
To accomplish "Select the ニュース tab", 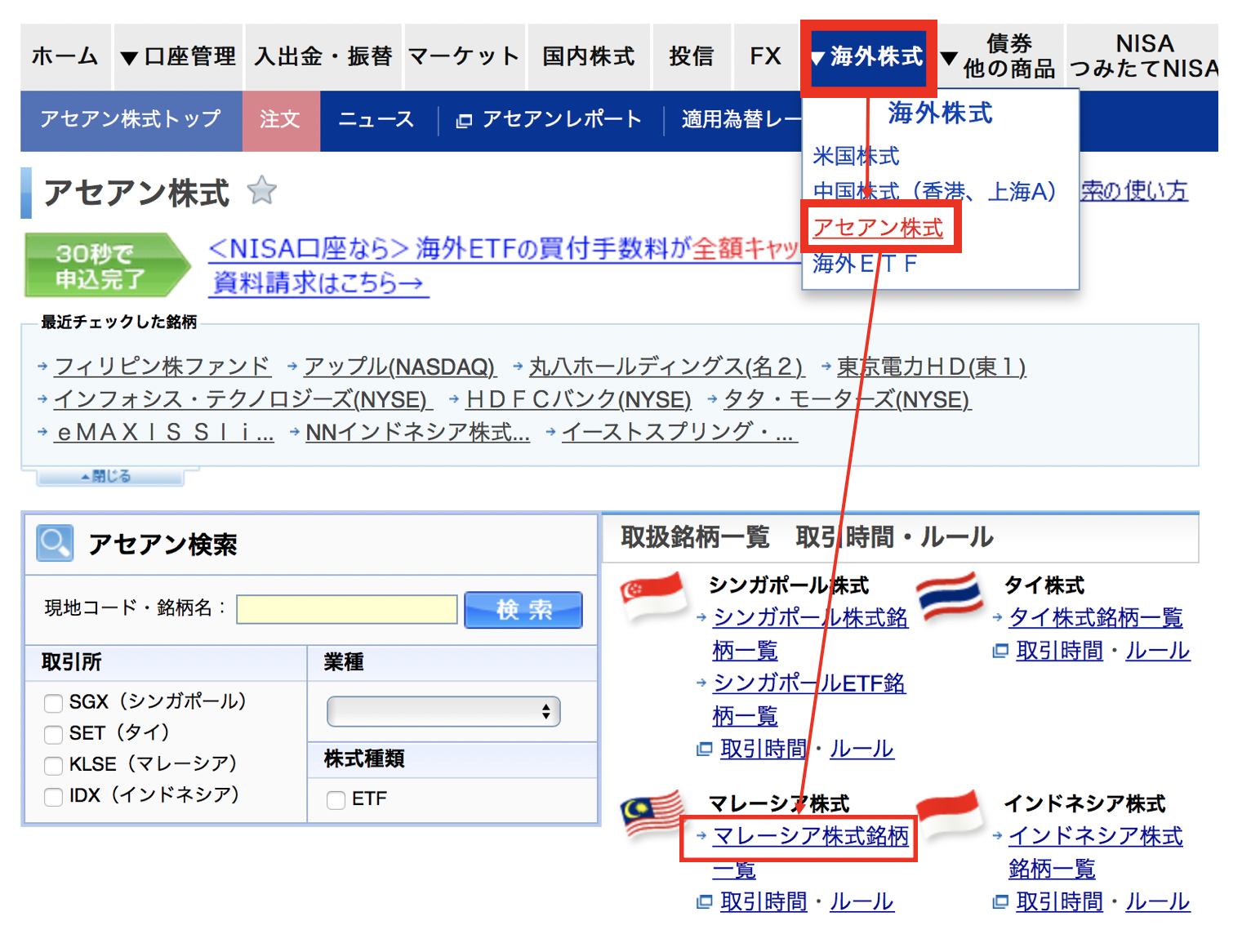I will point(376,120).
